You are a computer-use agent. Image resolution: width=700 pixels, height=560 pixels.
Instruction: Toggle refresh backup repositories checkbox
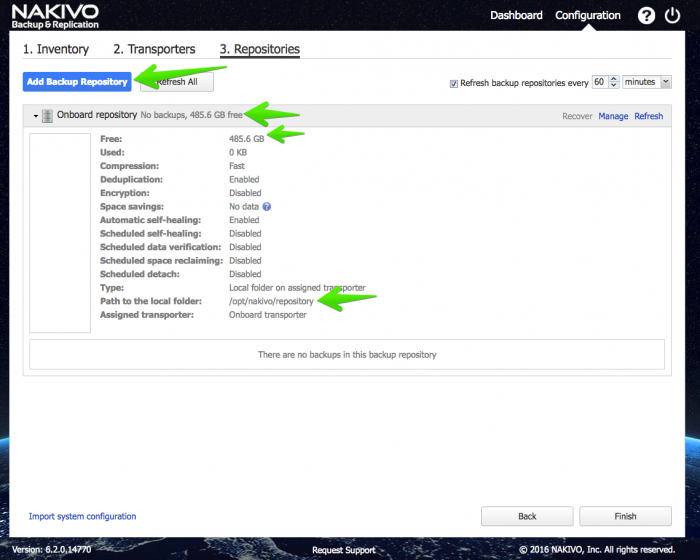pos(454,84)
